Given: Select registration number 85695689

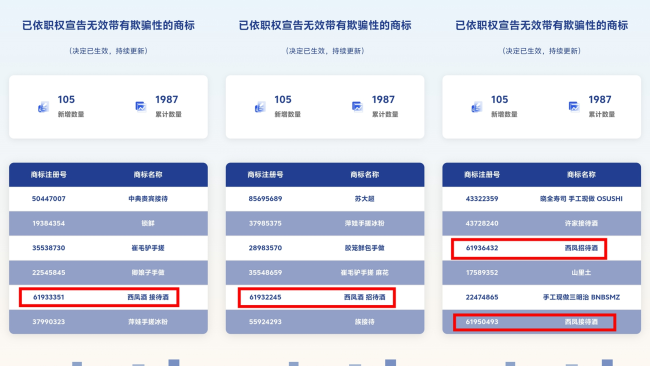Looking at the screenshot, I should click(265, 199).
